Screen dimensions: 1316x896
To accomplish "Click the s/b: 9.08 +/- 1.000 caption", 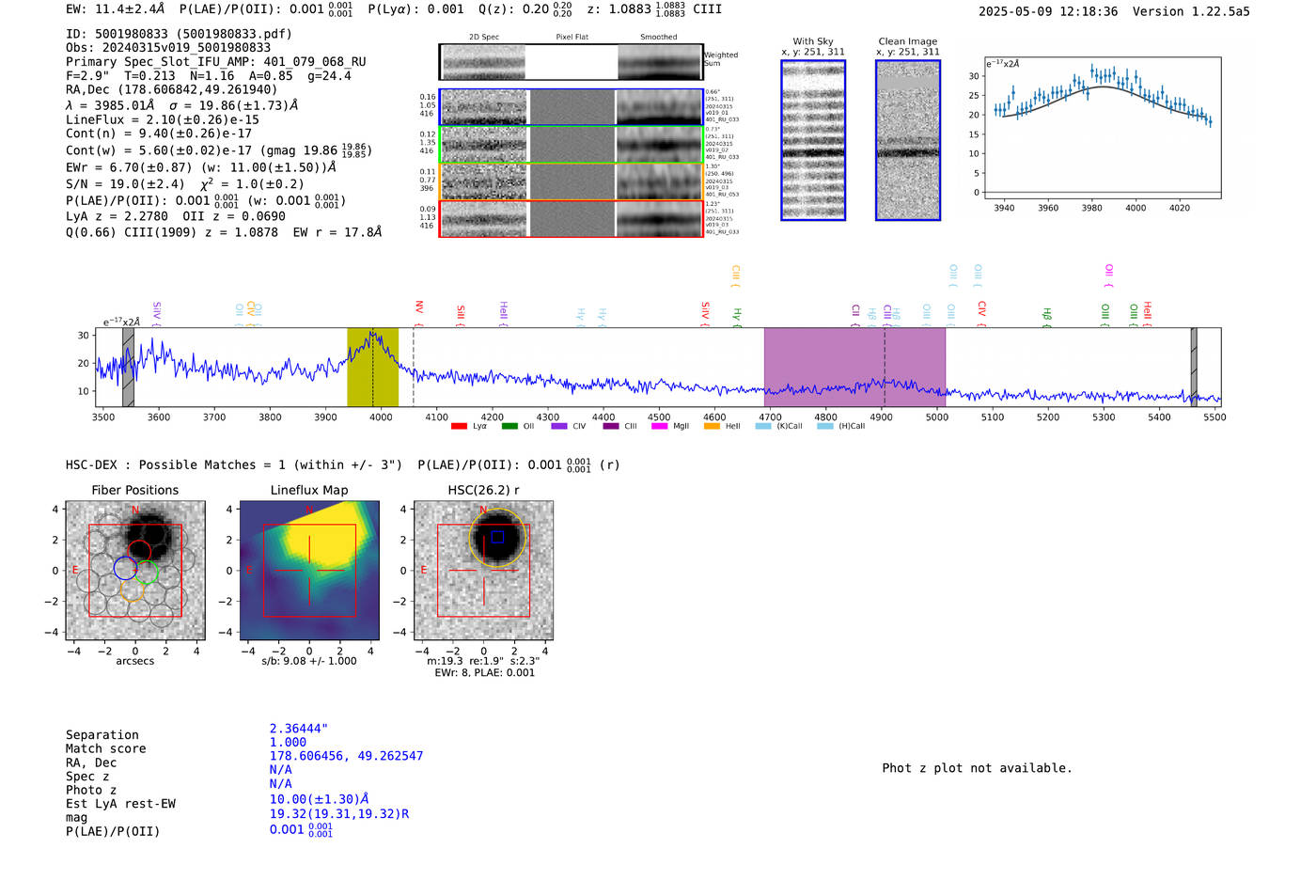I will (x=309, y=661).
